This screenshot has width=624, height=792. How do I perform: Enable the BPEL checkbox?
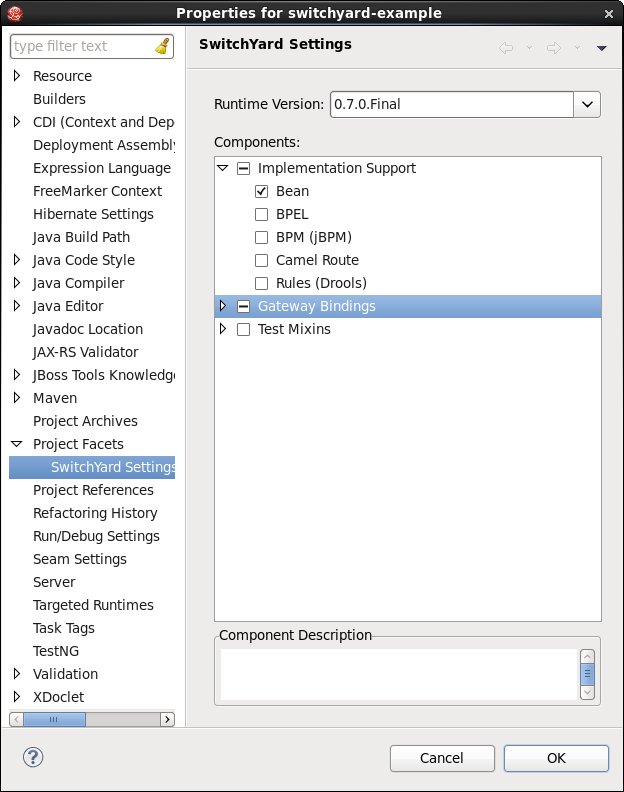[261, 215]
